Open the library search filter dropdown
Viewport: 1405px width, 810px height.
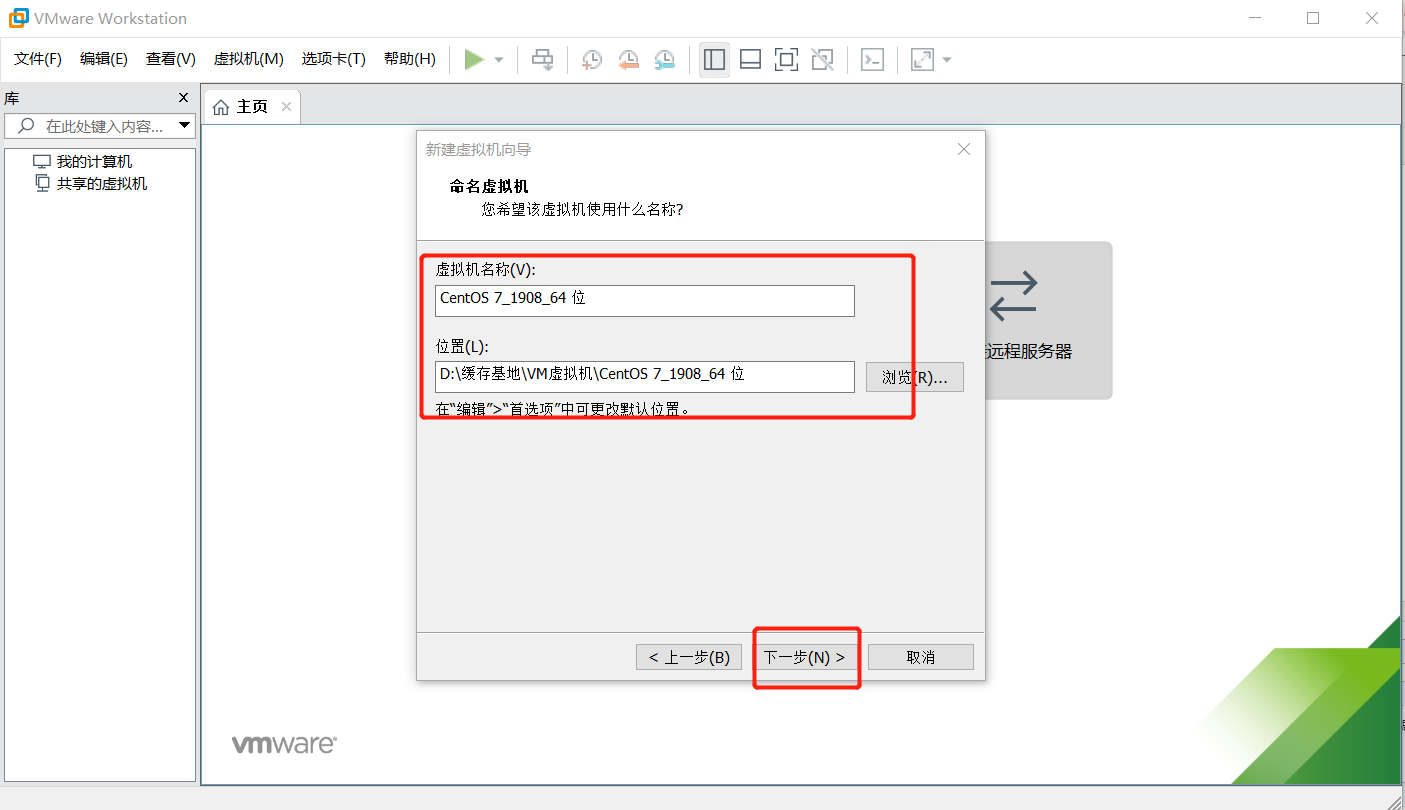point(184,126)
